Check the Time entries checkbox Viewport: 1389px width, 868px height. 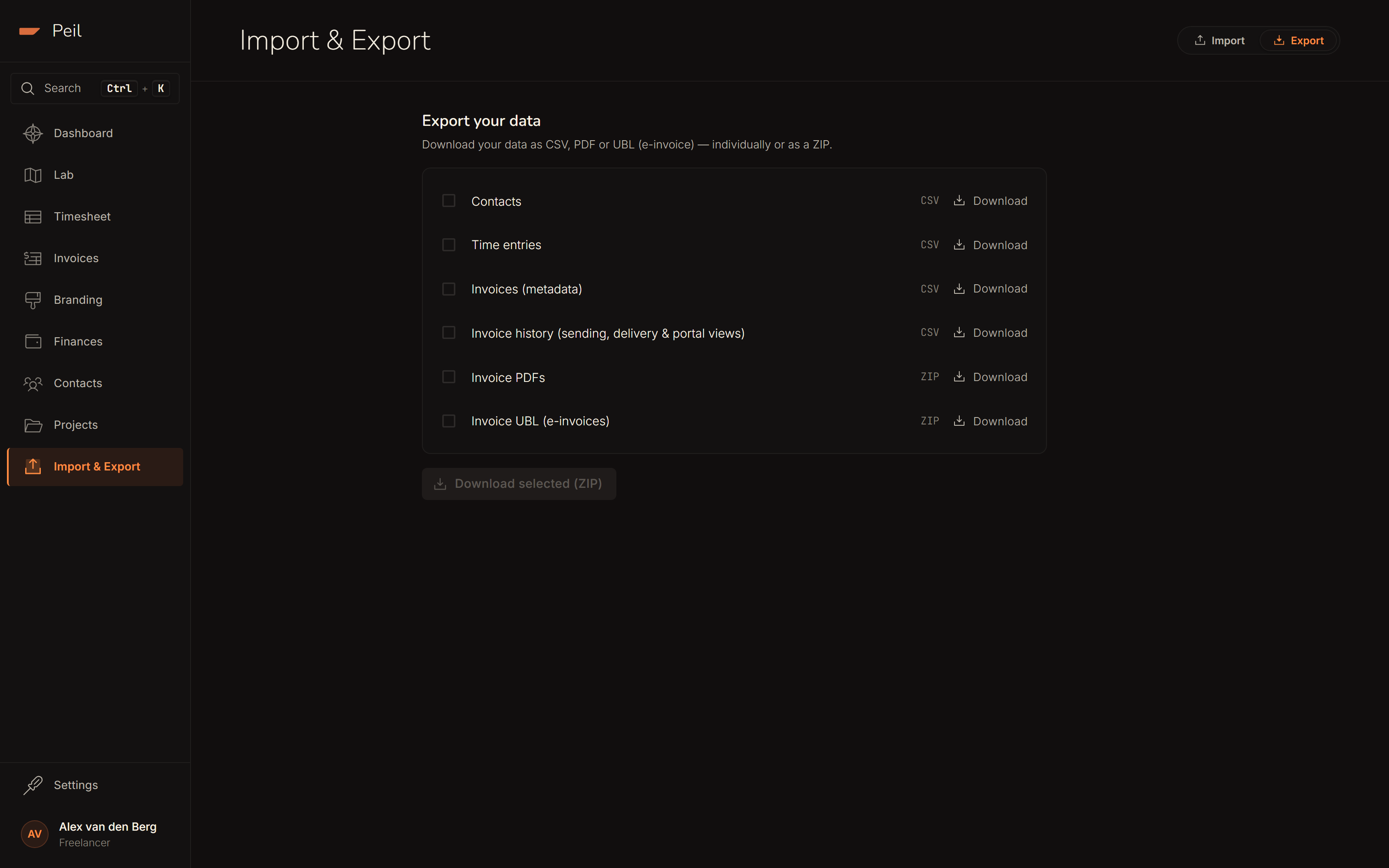click(449, 244)
